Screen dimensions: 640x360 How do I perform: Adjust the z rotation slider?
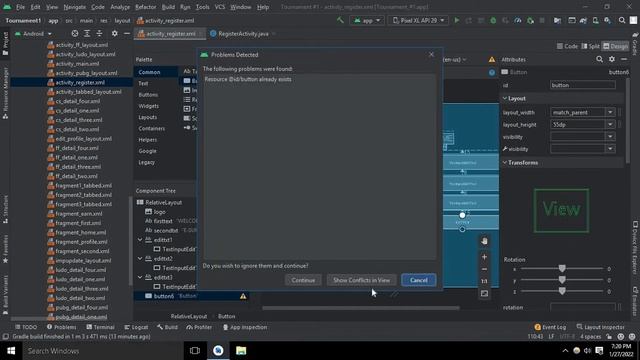pyautogui.click(x=562, y=291)
